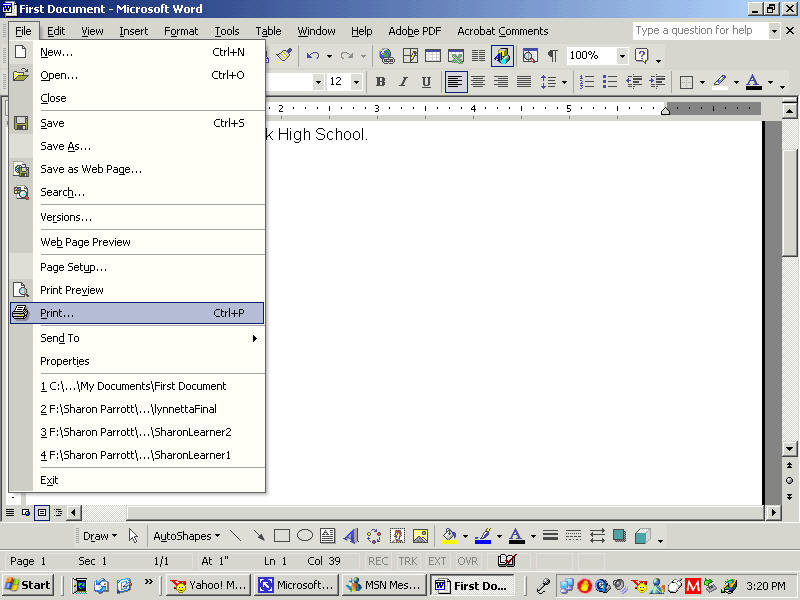Toggle the Drawing toolbar icon
Viewport: 800px width, 600px height.
tap(502, 55)
